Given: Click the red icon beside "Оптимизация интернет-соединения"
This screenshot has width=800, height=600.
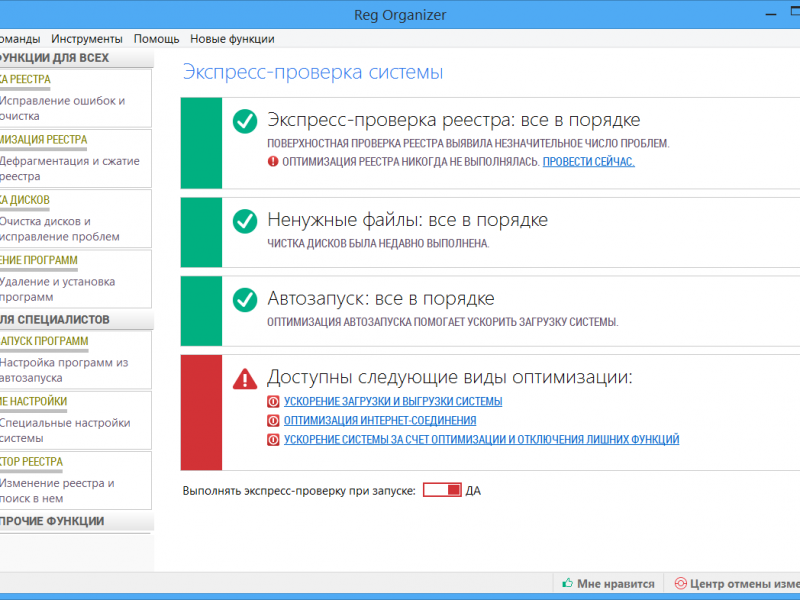Looking at the screenshot, I should click(x=273, y=420).
